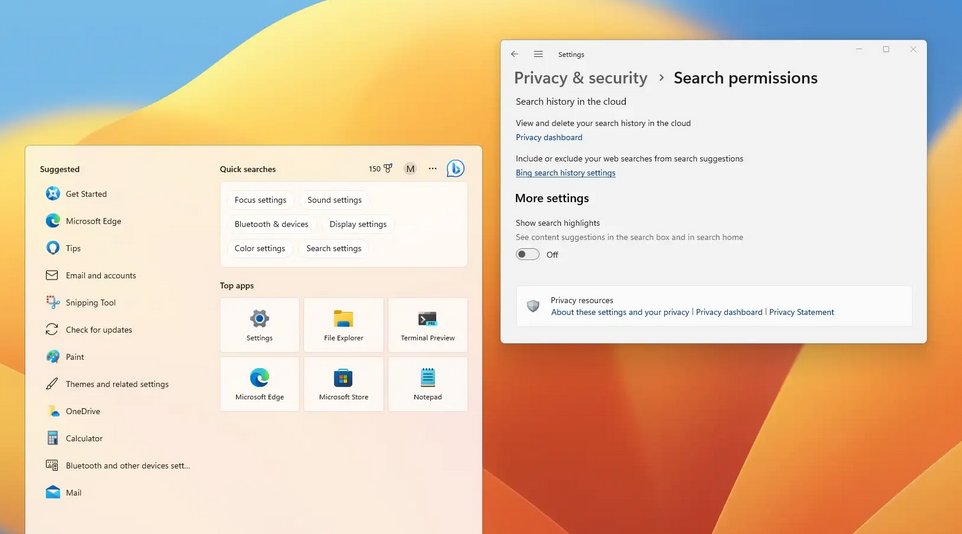Navigate to Privacy & security breadcrumb

point(580,78)
